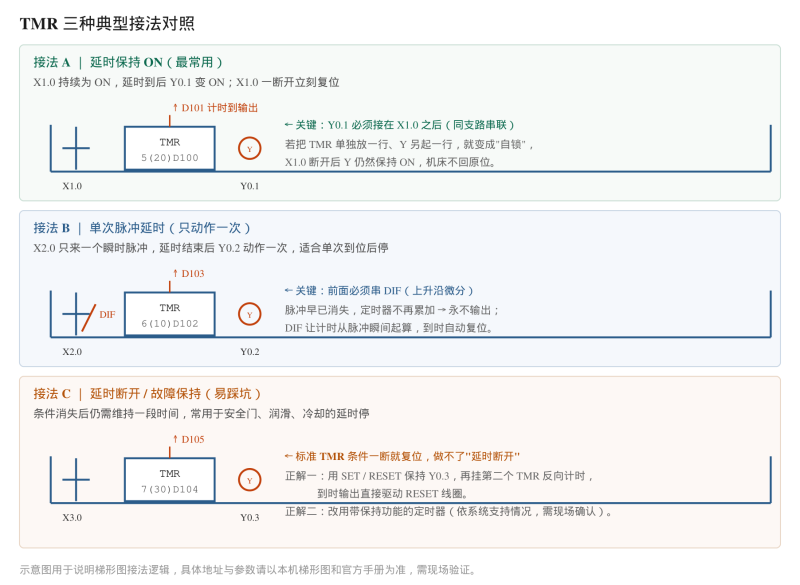This screenshot has width=800, height=585.
Task: Click heading '接法 C | 延时断开 / 故障保持（易踩坑）'
Action: [147, 394]
